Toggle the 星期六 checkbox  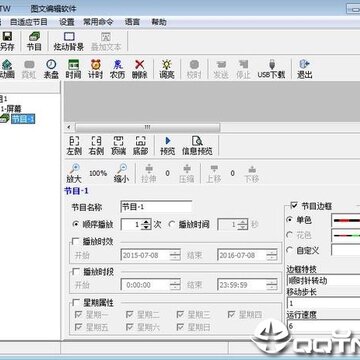(x=130, y=327)
